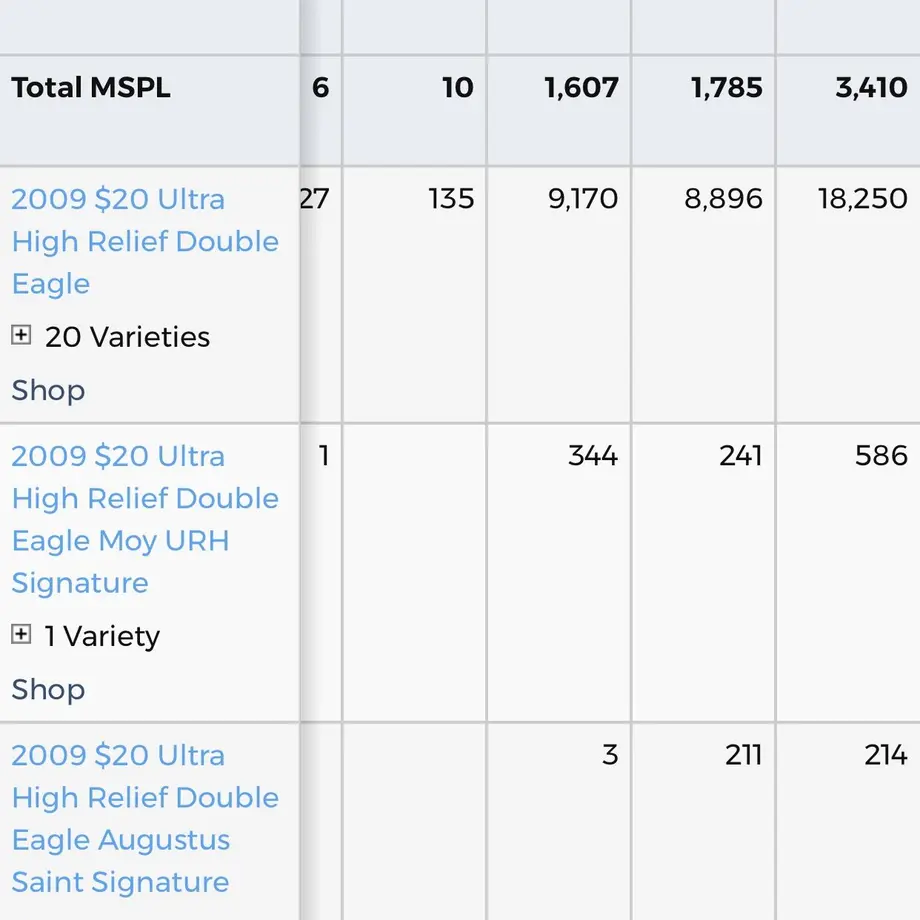Click the 135 population cell
920x920 pixels.
(451, 198)
